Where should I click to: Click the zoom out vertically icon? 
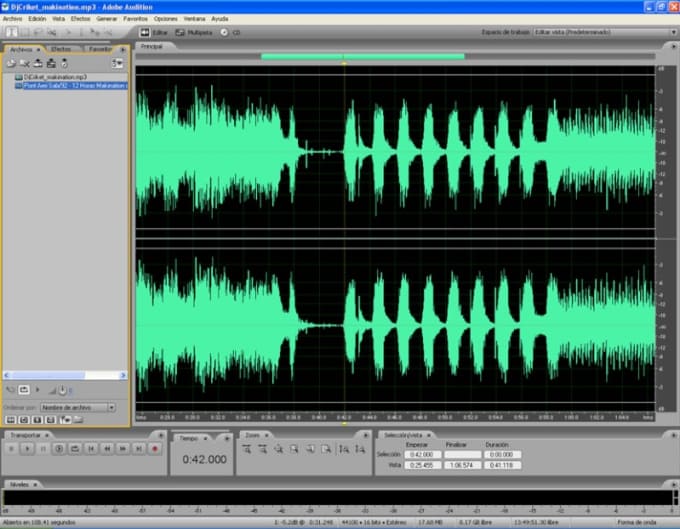pos(360,450)
